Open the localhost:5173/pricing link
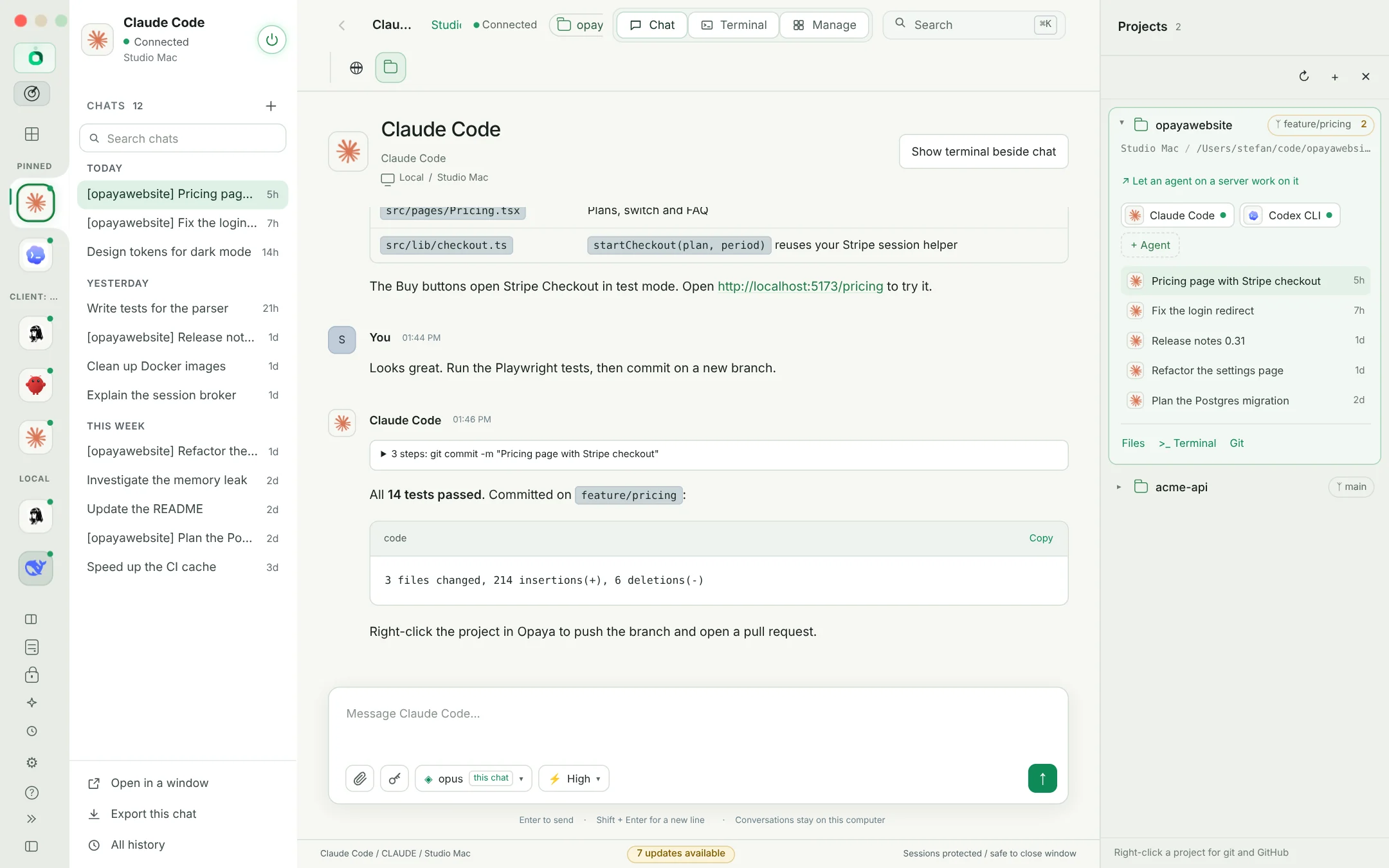The image size is (1389, 868). click(x=800, y=286)
